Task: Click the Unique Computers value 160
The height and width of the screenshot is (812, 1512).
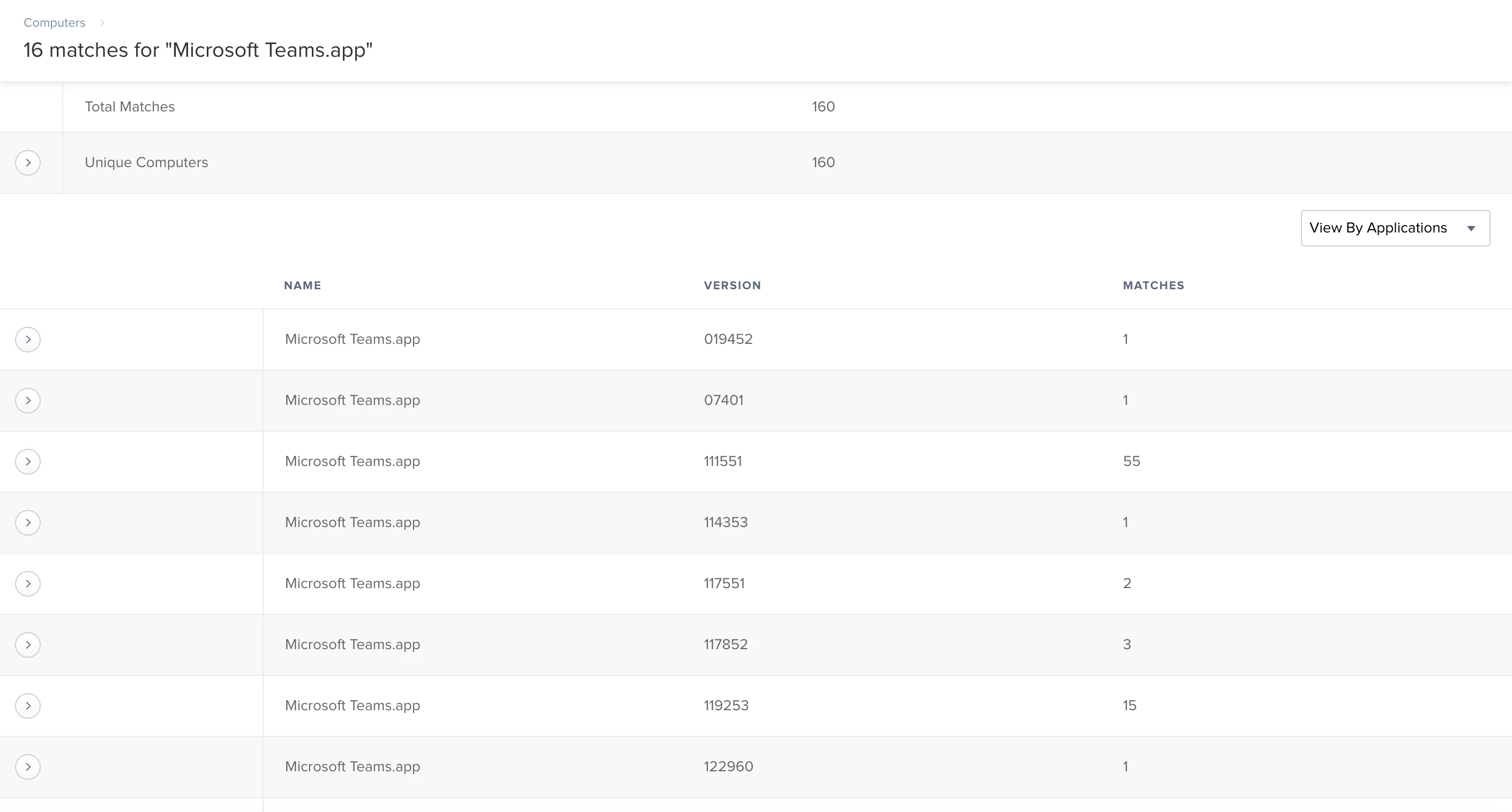Action: 823,162
